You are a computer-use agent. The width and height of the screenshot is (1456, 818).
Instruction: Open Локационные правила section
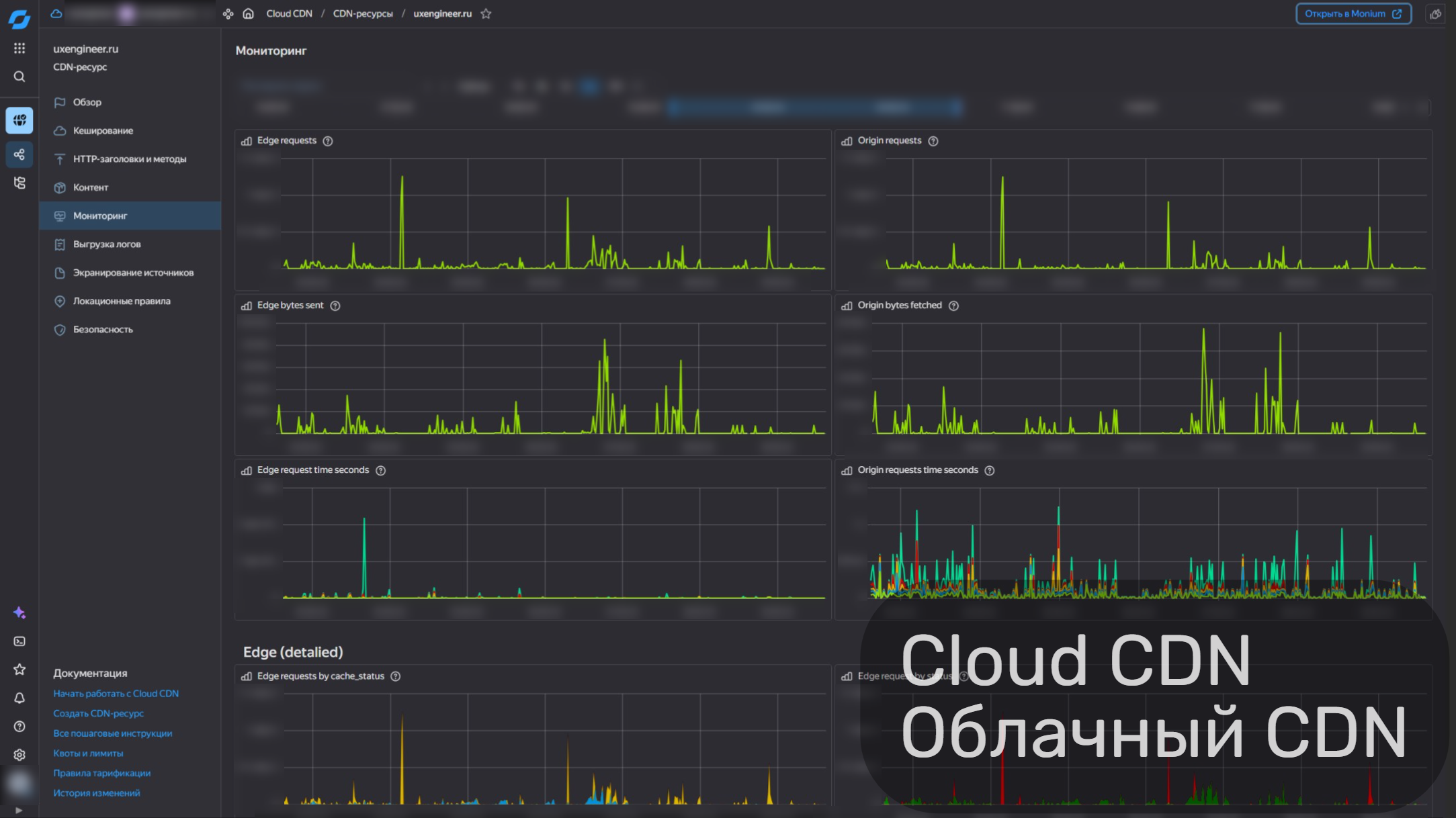[130, 301]
